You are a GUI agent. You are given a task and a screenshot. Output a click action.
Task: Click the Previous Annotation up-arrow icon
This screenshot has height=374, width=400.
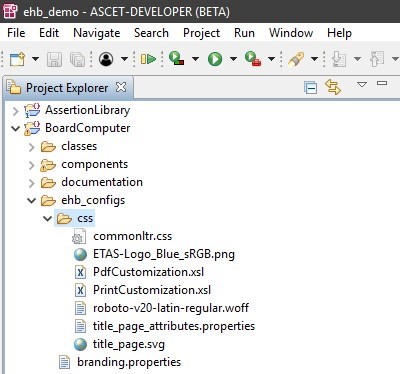377,59
